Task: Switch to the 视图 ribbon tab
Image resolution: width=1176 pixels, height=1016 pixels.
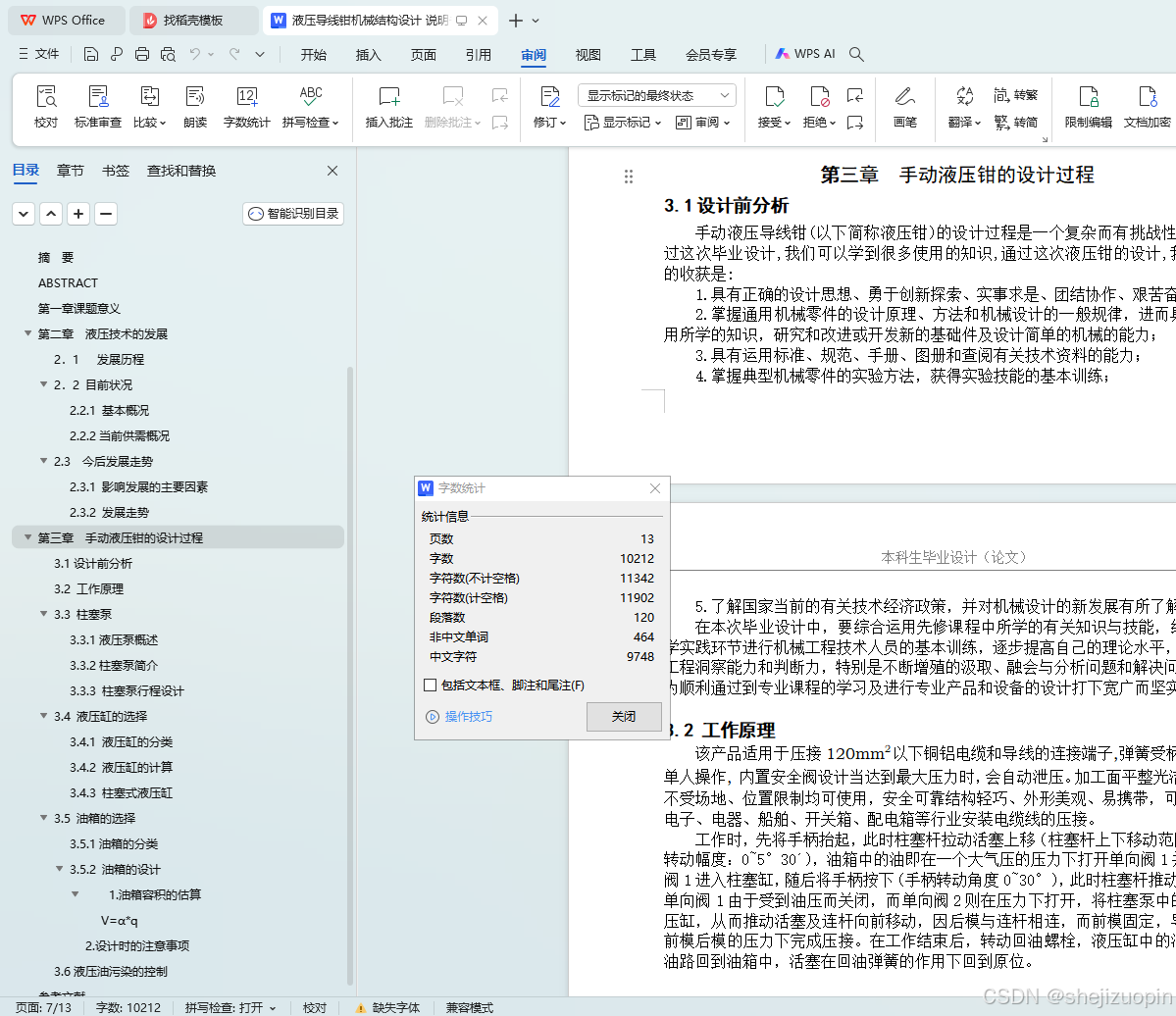Action: [x=588, y=55]
